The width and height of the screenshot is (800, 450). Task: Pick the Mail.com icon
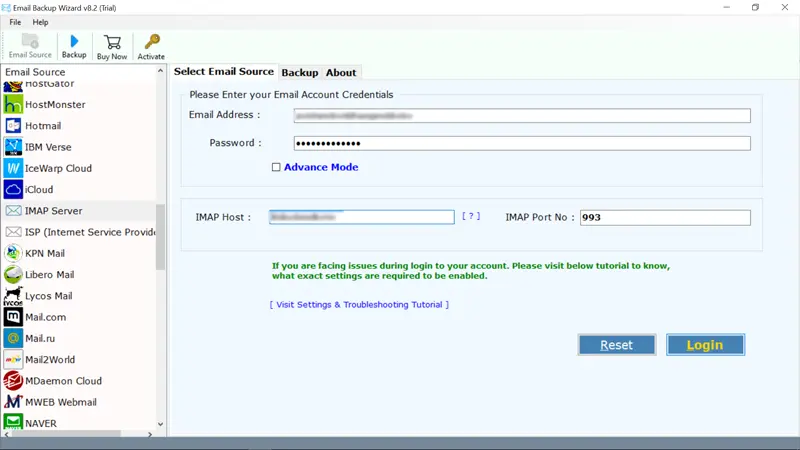[13, 317]
